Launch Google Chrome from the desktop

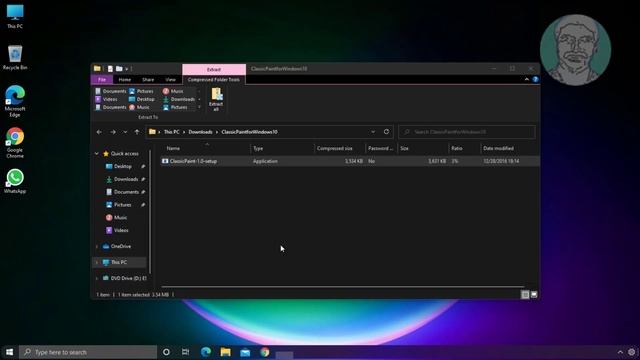(x=15, y=142)
